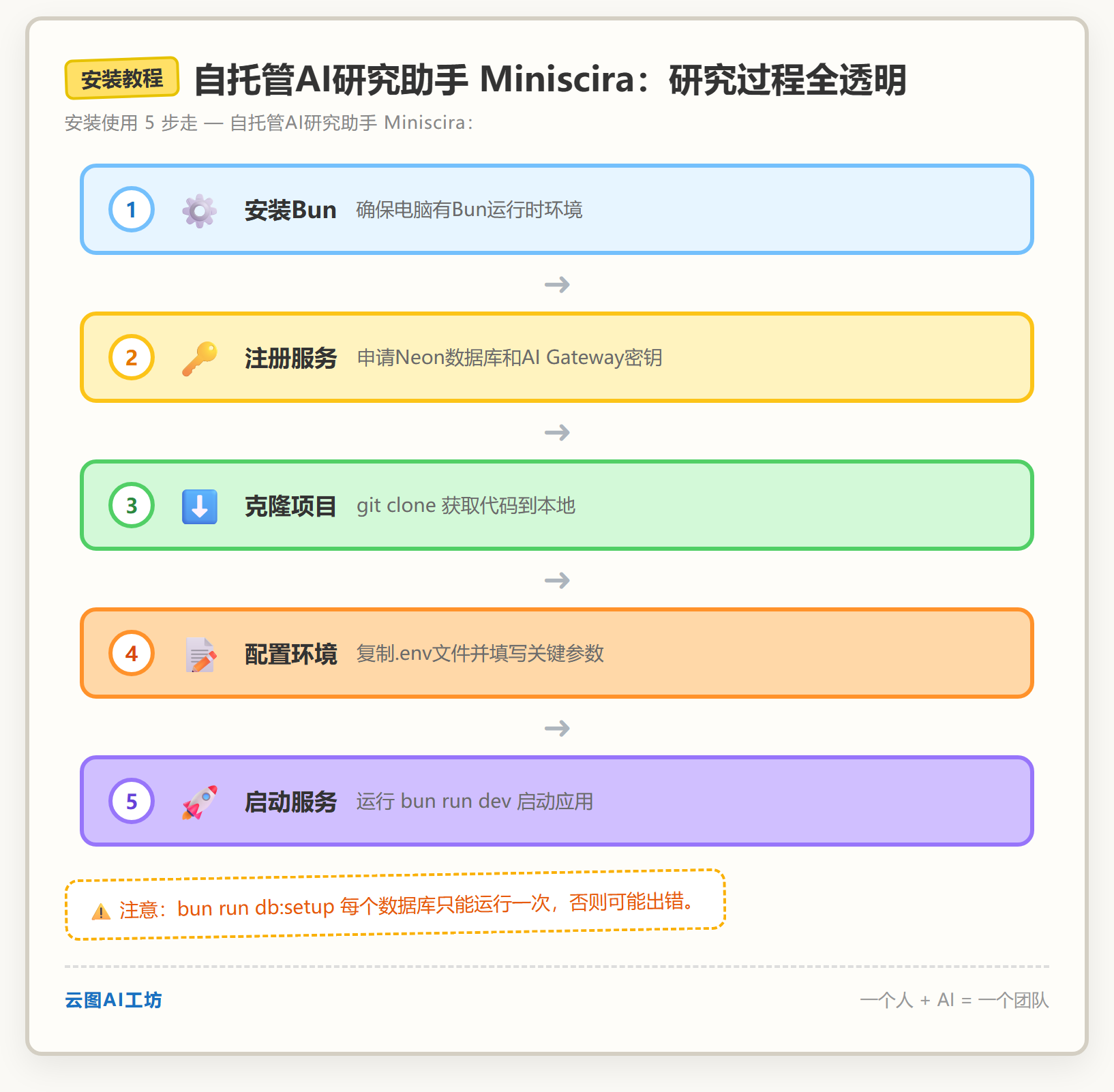Click the rocket icon beside 启动服务

pyautogui.click(x=200, y=802)
